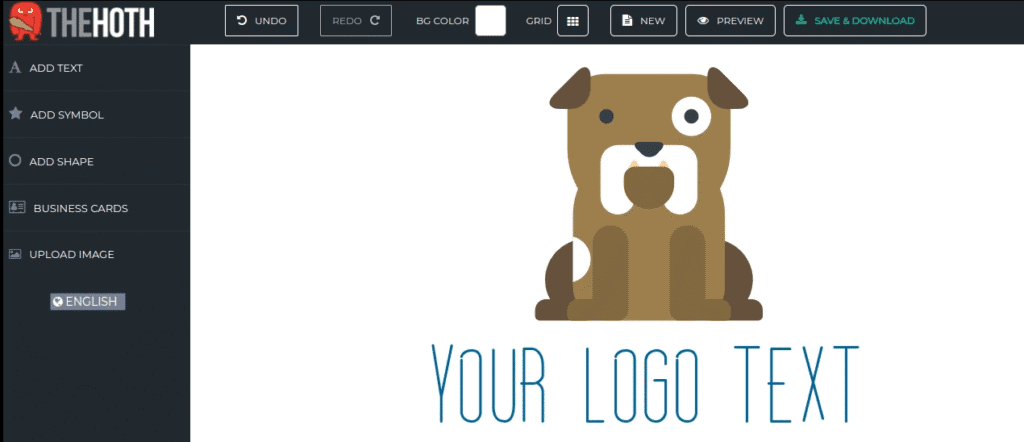Click the globe icon in language selector
This screenshot has width=1024, height=442.
coord(58,301)
